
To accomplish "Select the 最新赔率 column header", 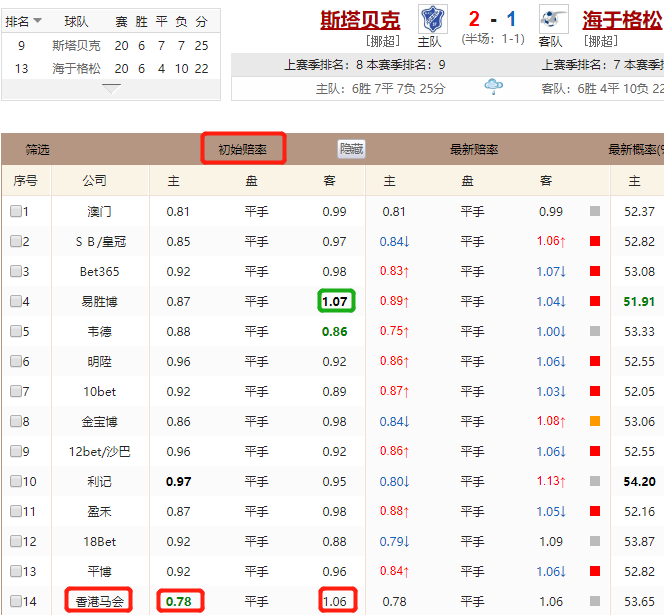I will pos(474,150).
